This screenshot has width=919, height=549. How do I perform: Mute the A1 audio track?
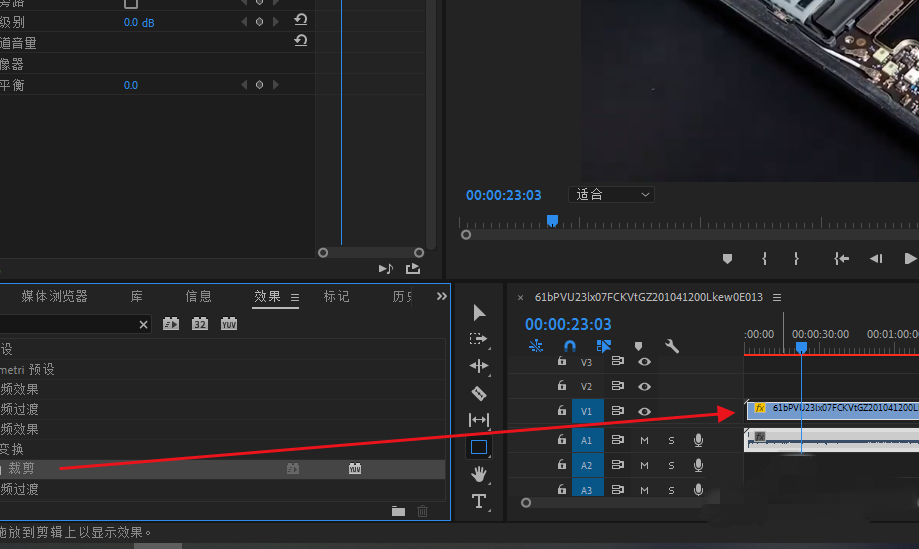coord(645,440)
